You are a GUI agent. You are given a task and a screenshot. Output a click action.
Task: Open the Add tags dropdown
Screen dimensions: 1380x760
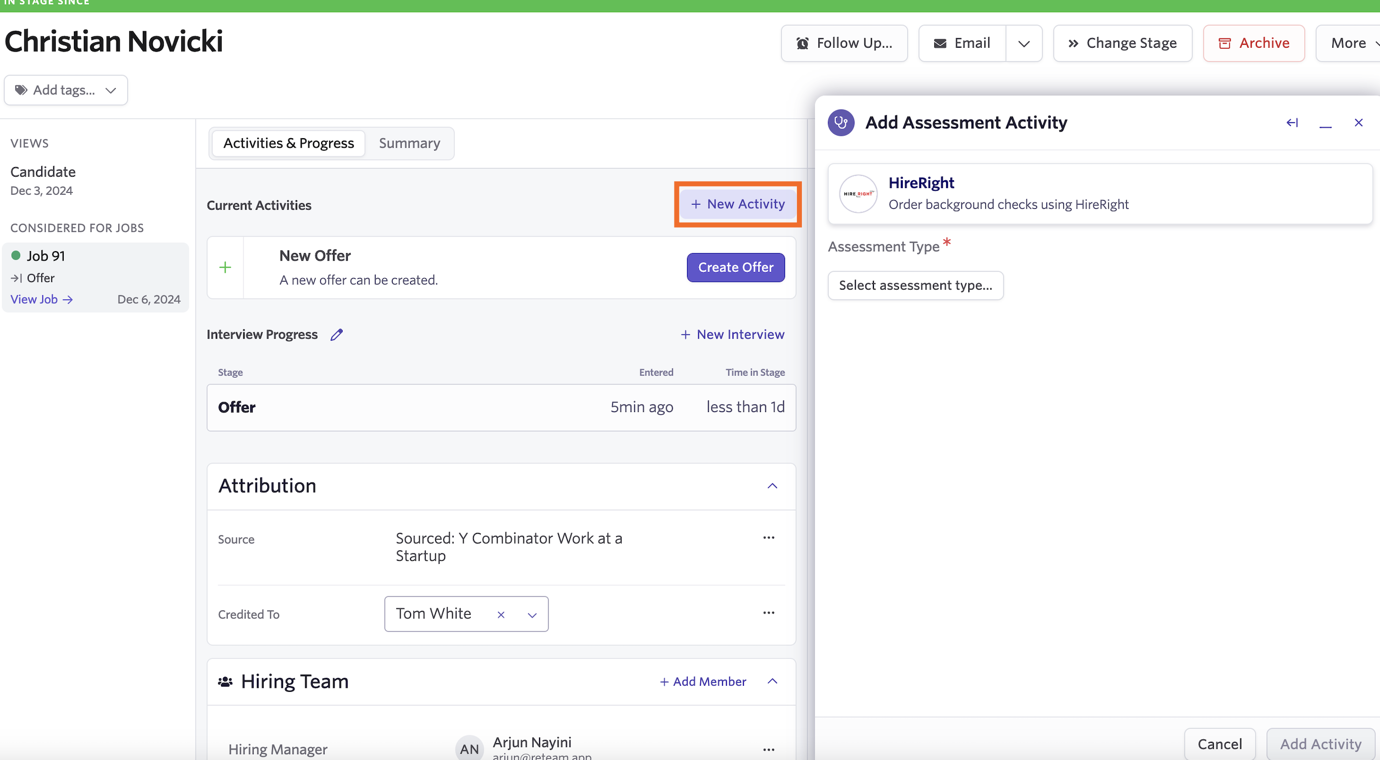(x=66, y=90)
